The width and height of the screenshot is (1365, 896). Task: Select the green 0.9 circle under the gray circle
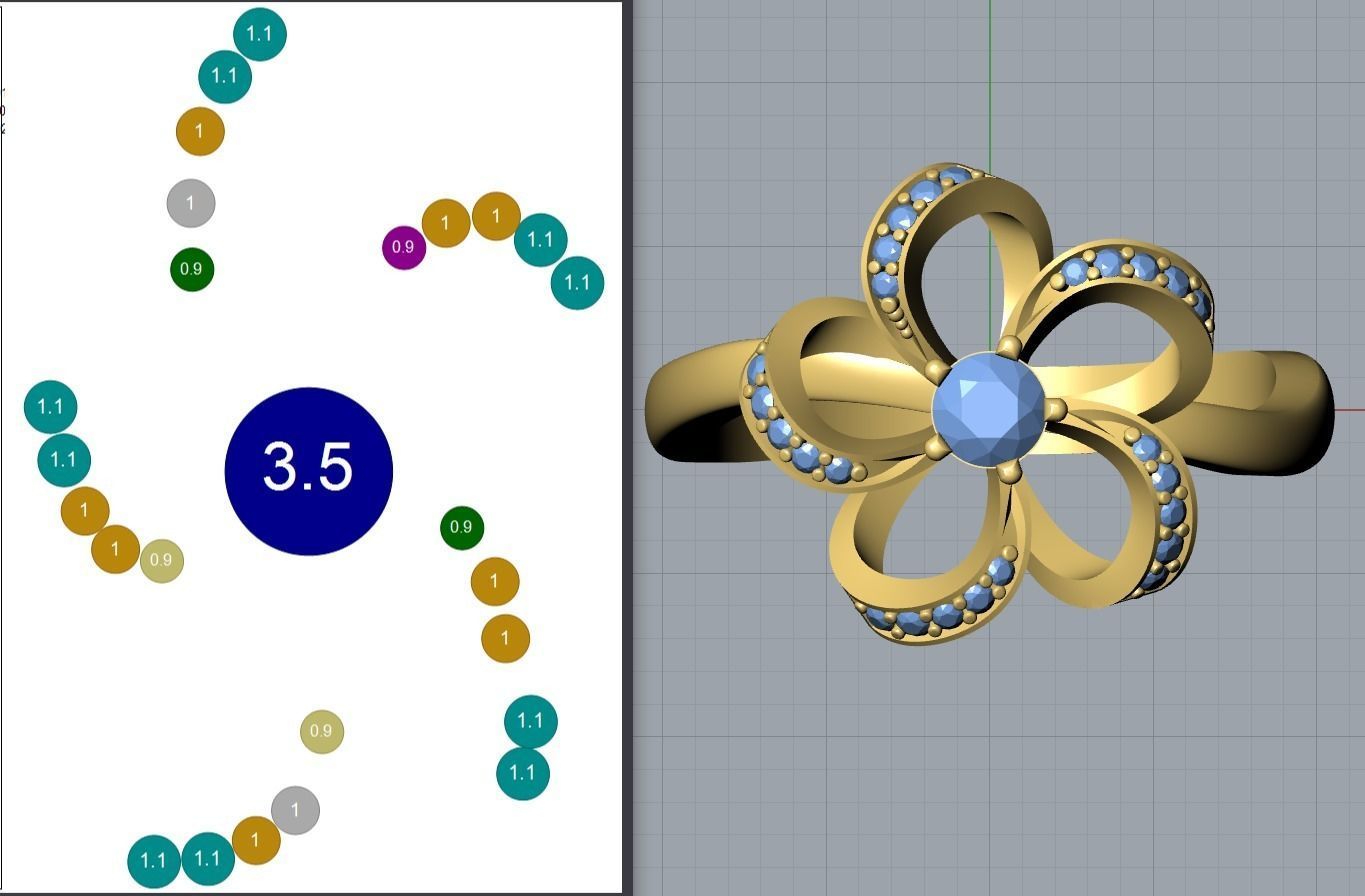tap(192, 269)
